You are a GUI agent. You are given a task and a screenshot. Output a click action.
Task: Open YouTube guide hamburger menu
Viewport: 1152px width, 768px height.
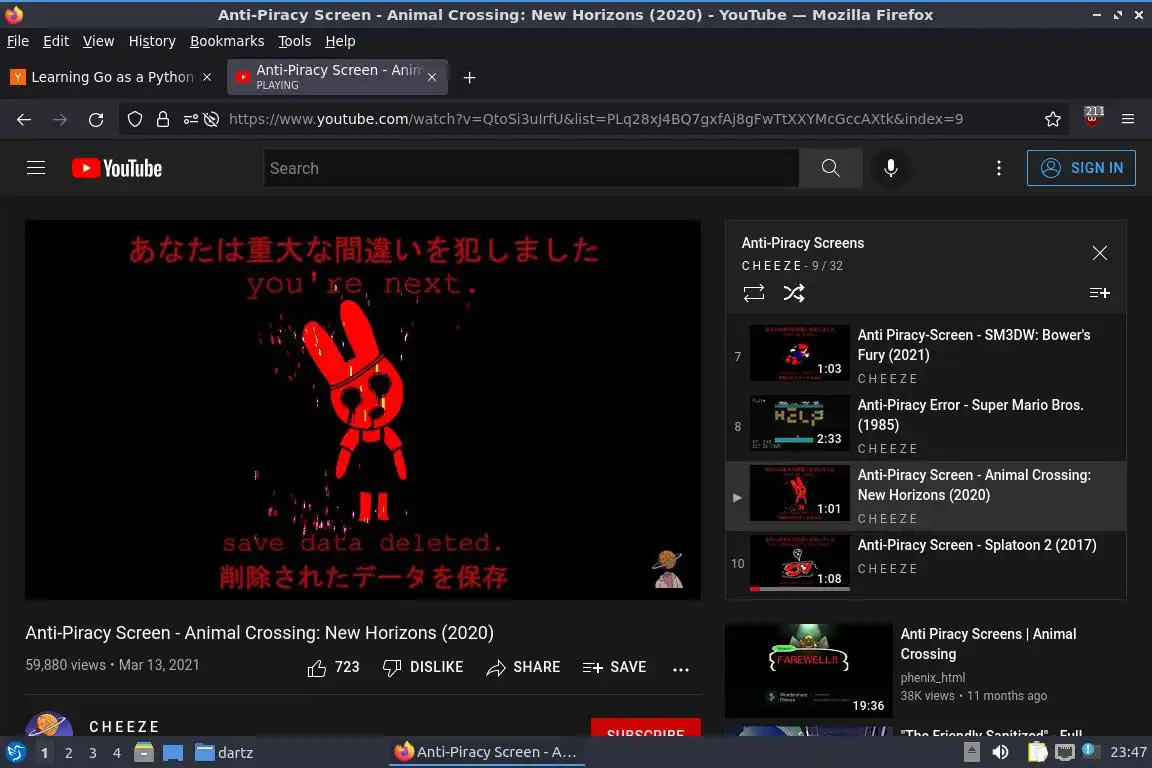tap(36, 168)
